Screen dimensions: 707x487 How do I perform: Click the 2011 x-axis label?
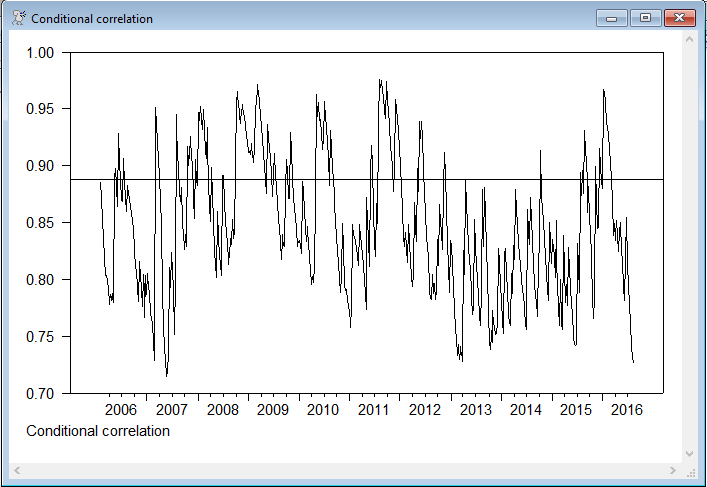coord(373,410)
